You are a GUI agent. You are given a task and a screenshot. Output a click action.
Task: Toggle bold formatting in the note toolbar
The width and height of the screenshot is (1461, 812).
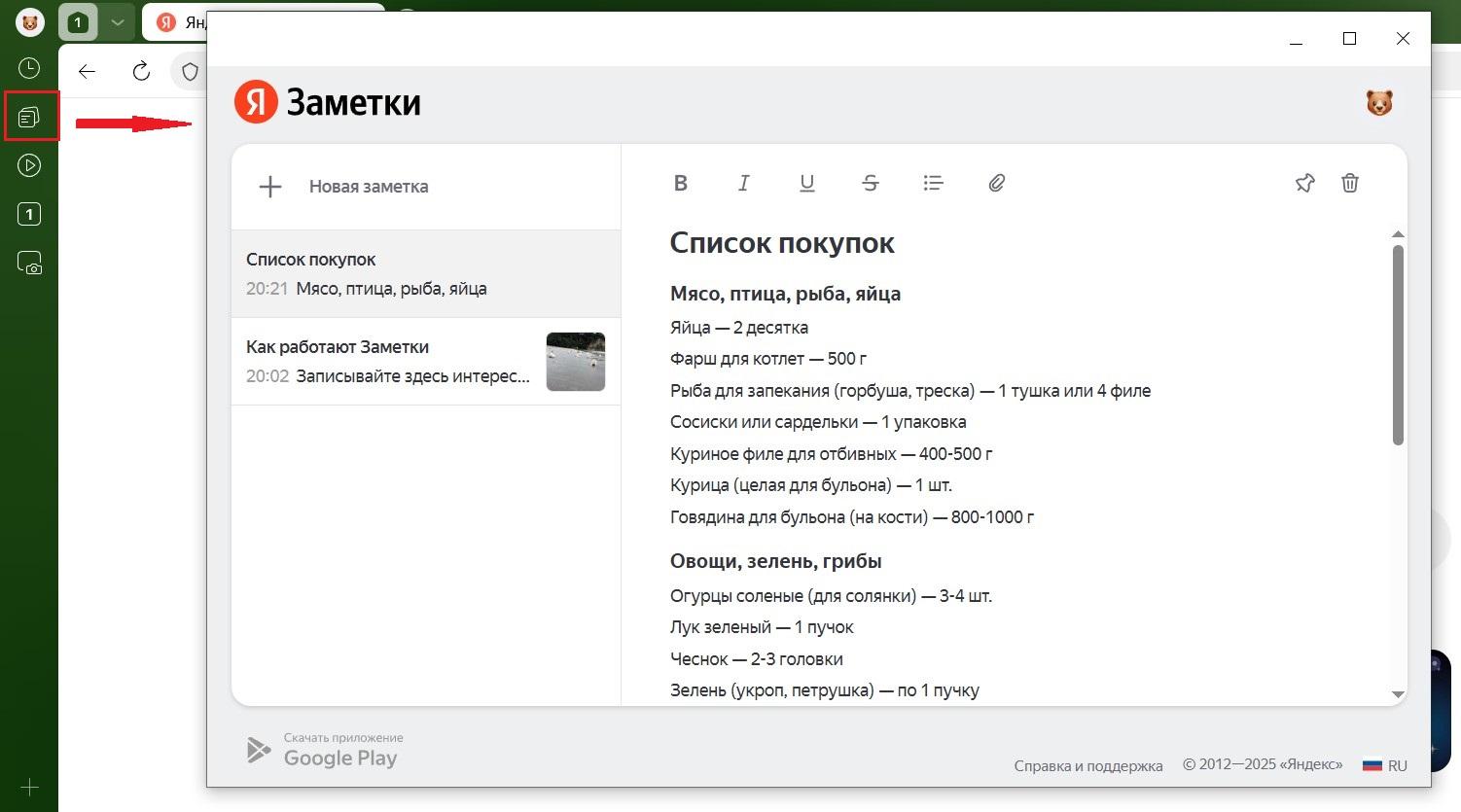(x=681, y=183)
